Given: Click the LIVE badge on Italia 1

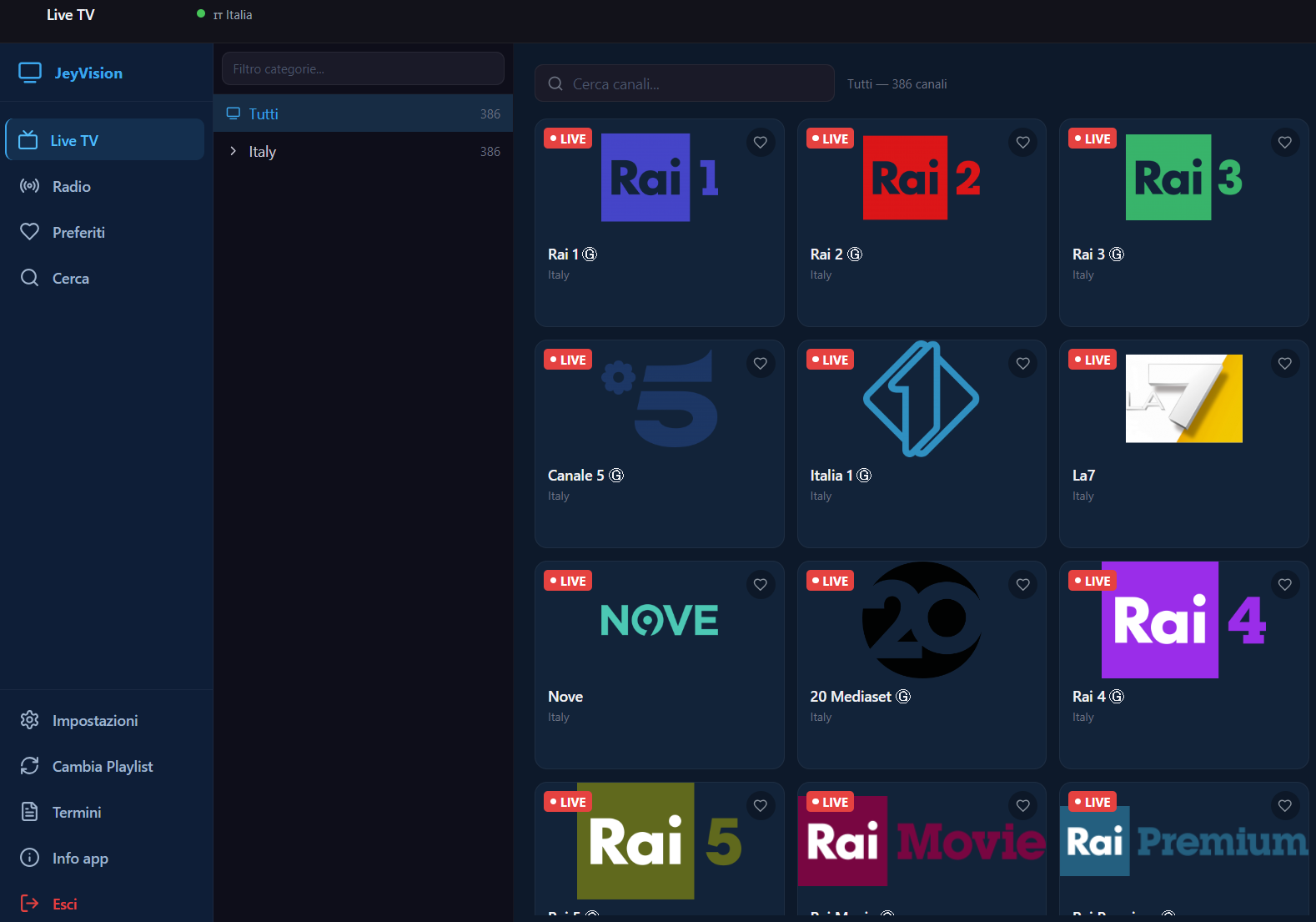Looking at the screenshot, I should [830, 360].
